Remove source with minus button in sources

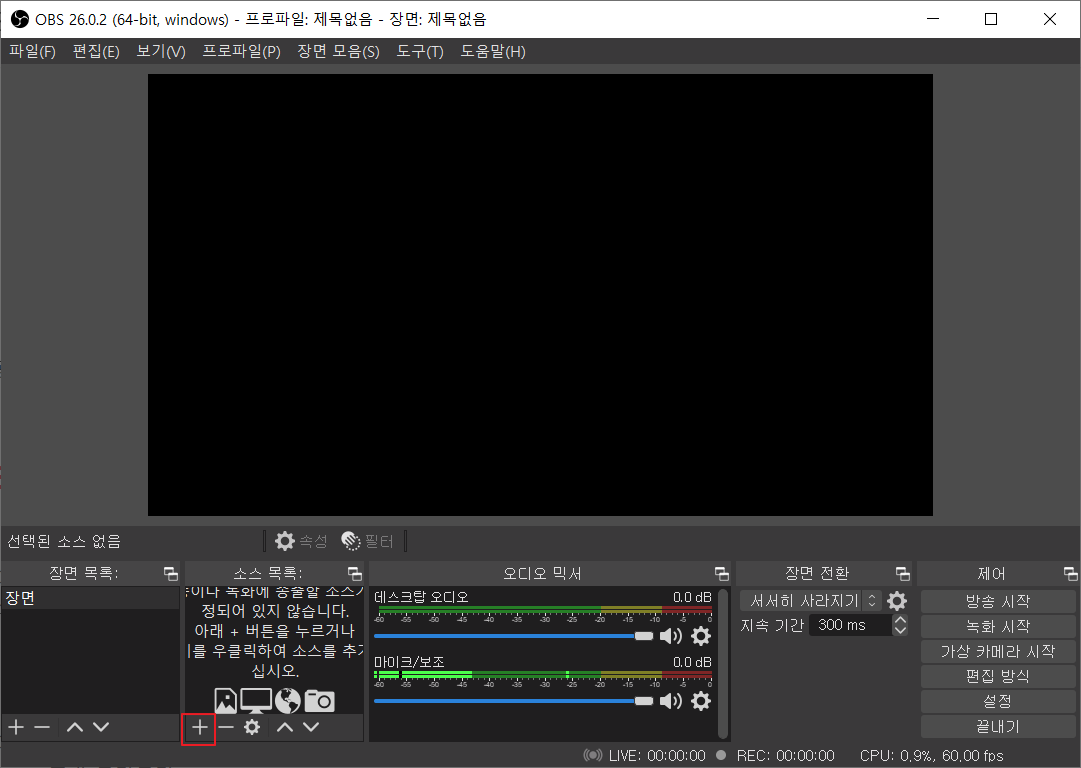point(225,727)
